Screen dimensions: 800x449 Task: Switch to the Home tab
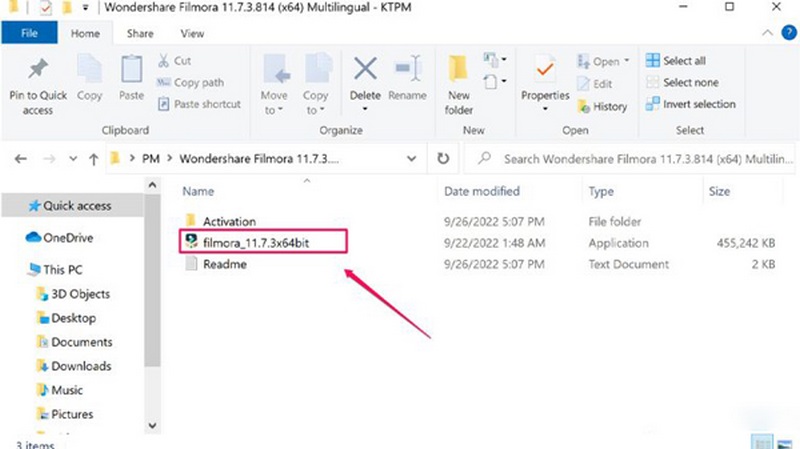[x=85, y=34]
